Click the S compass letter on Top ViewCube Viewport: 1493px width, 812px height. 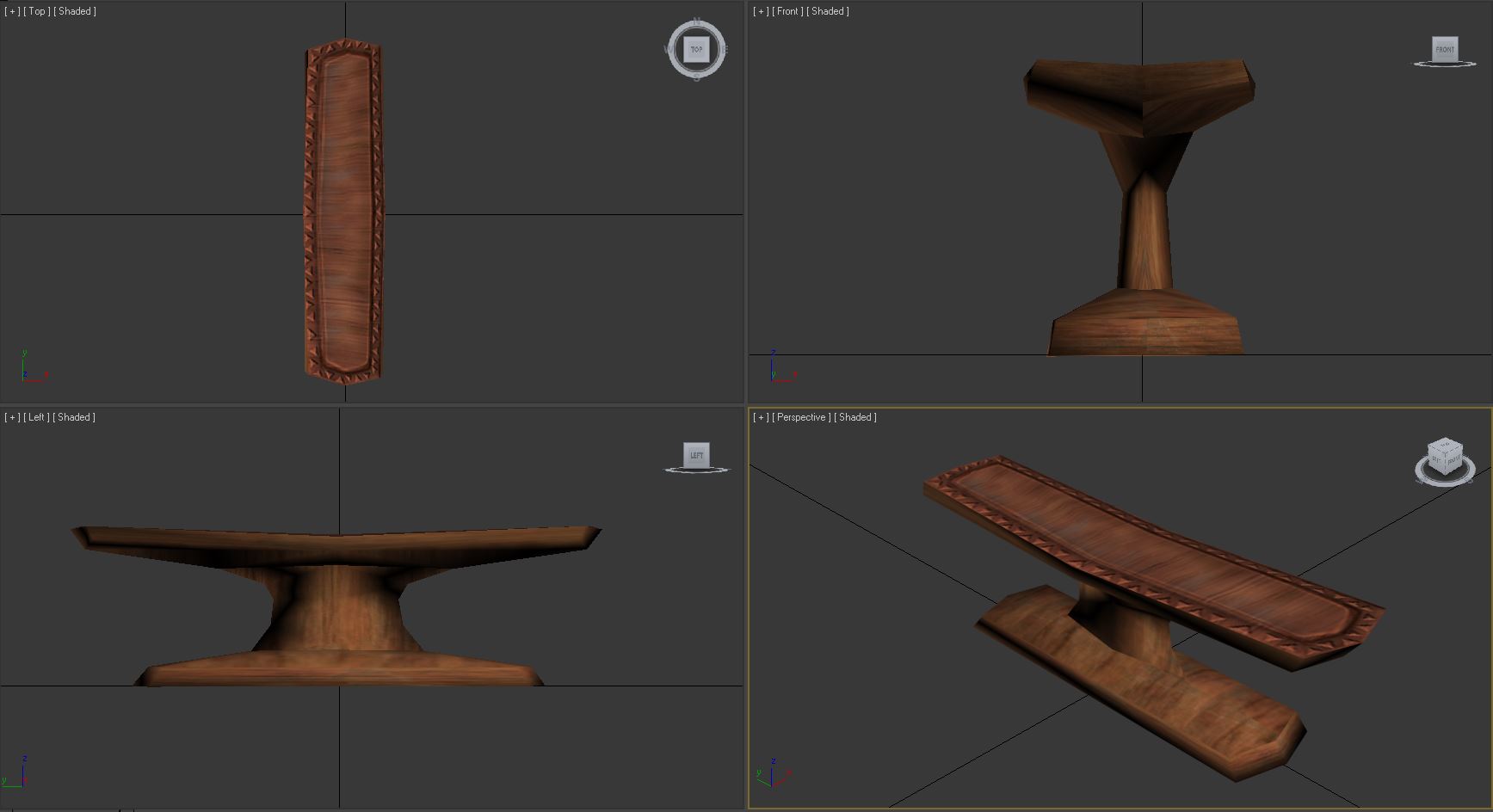pyautogui.click(x=697, y=78)
